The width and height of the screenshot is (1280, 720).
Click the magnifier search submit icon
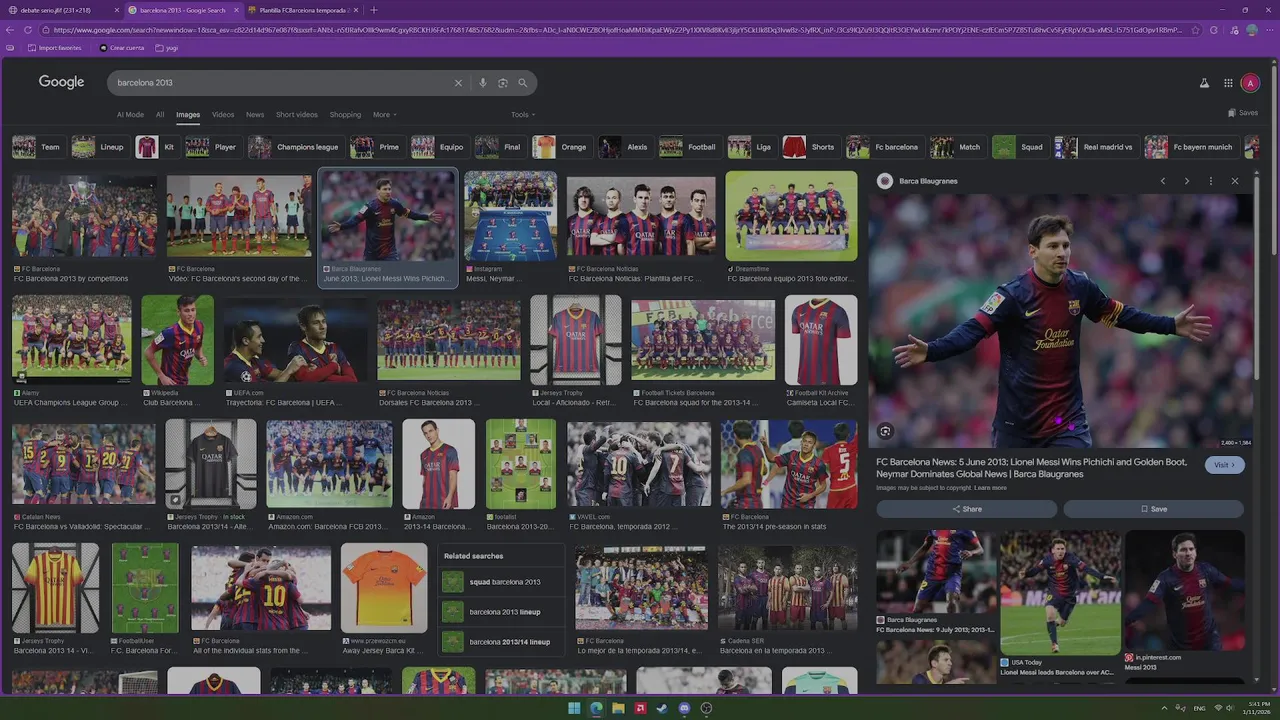pyautogui.click(x=522, y=83)
